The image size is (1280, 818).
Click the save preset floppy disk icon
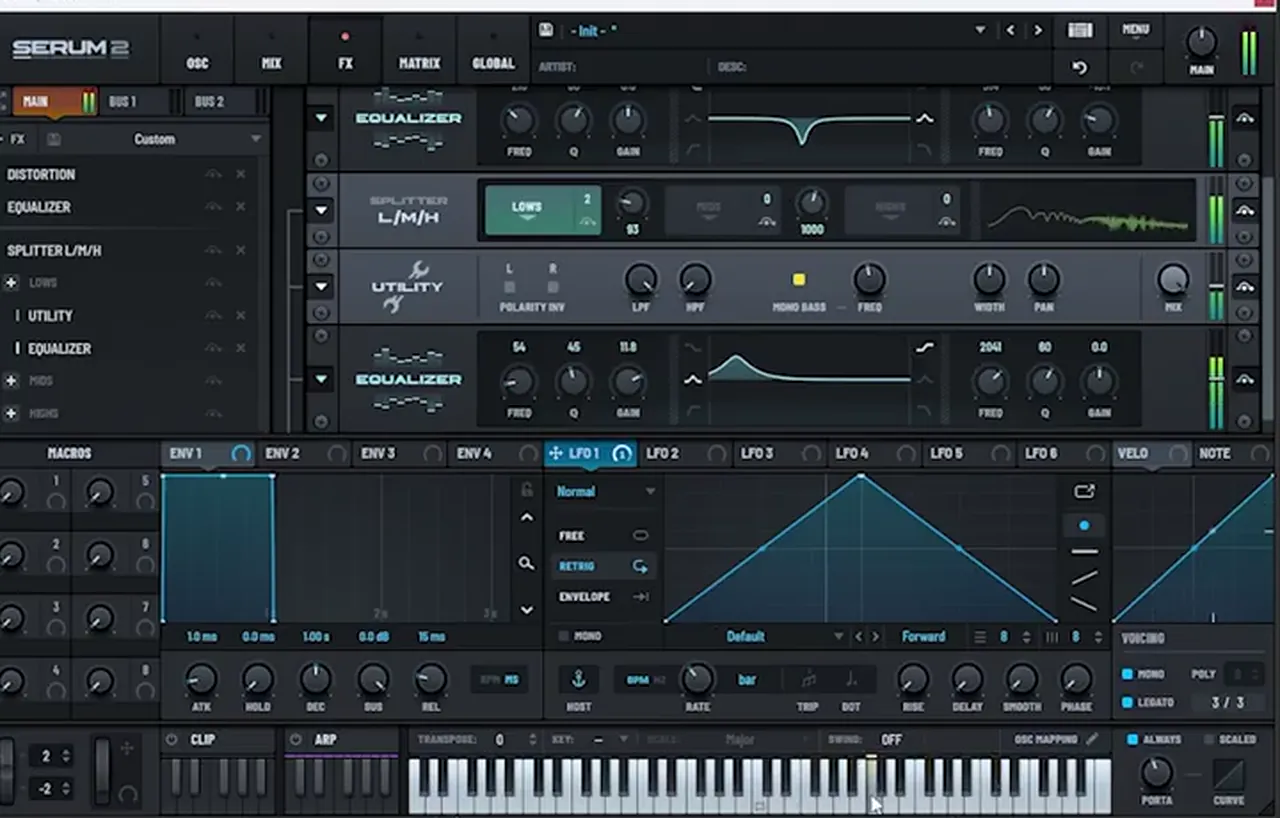coord(546,30)
